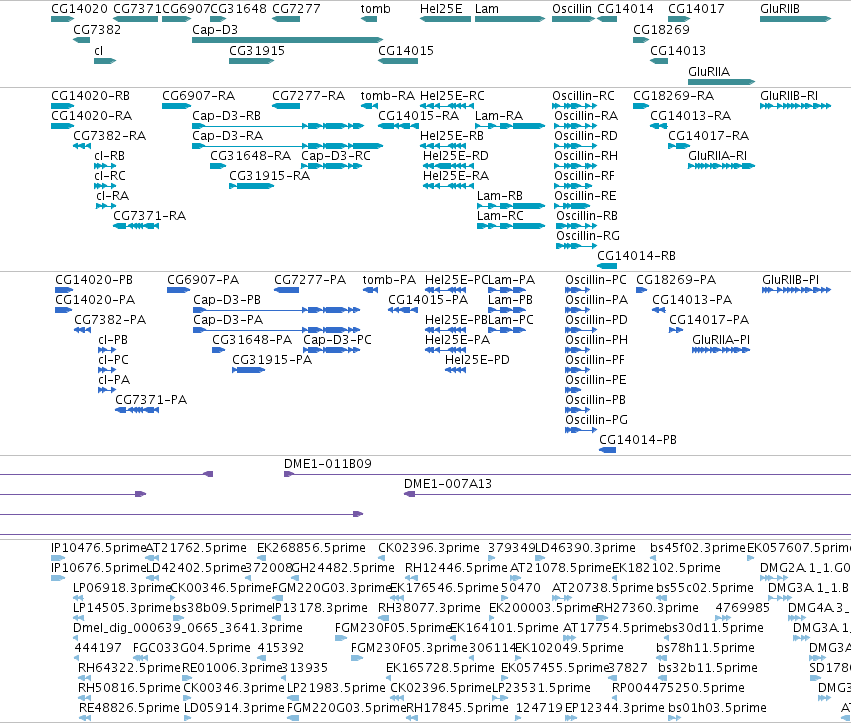Screen dimensions: 851x723
Task: Select EST RE48826.5prime
Action: point(85,719)
